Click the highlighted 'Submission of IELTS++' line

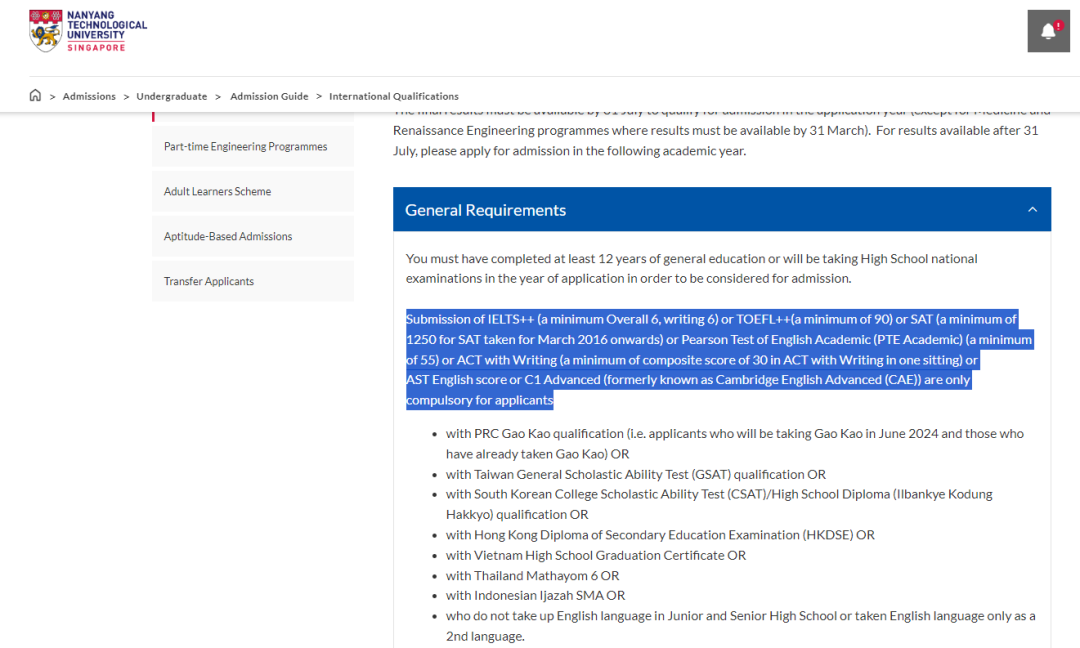(712, 320)
